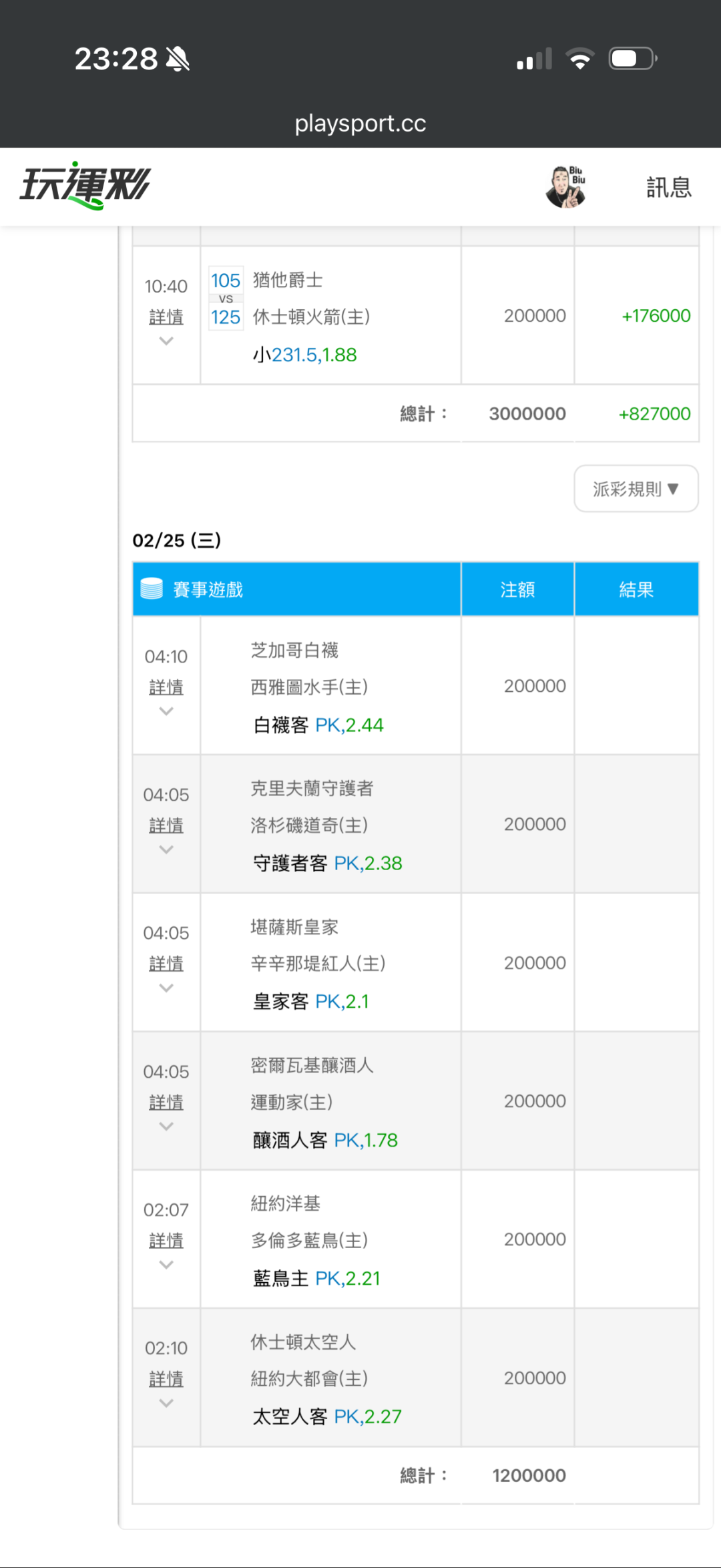Select the 結果 column header

pyautogui.click(x=636, y=589)
